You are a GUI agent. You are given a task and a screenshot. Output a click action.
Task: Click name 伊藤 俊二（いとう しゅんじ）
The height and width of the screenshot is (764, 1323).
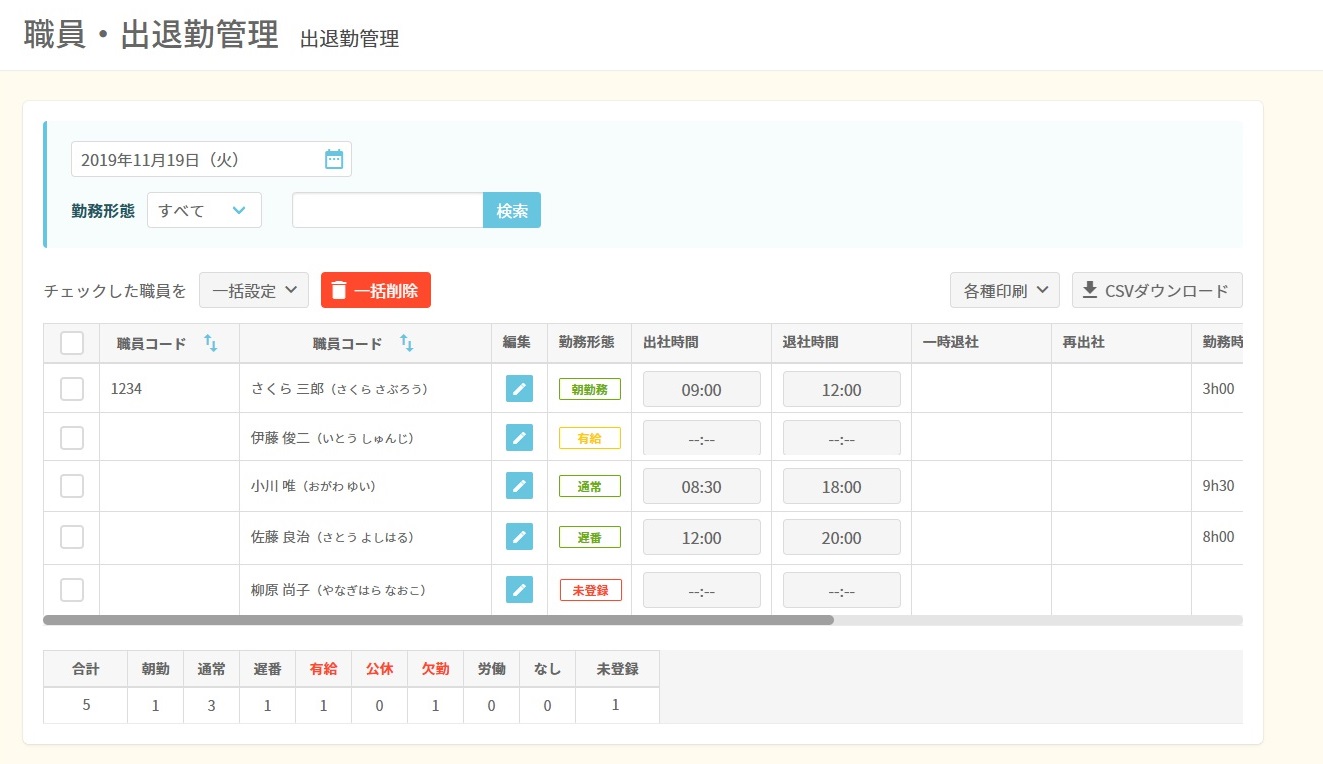click(x=332, y=438)
